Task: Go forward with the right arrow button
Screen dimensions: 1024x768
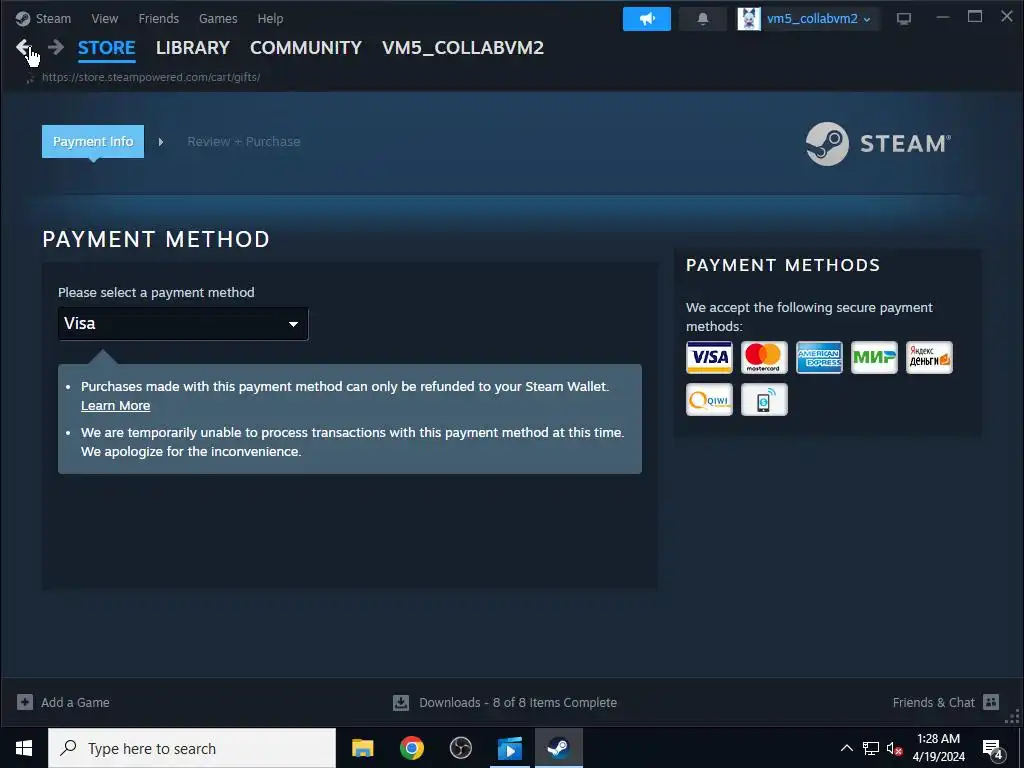Action: pyautogui.click(x=56, y=47)
